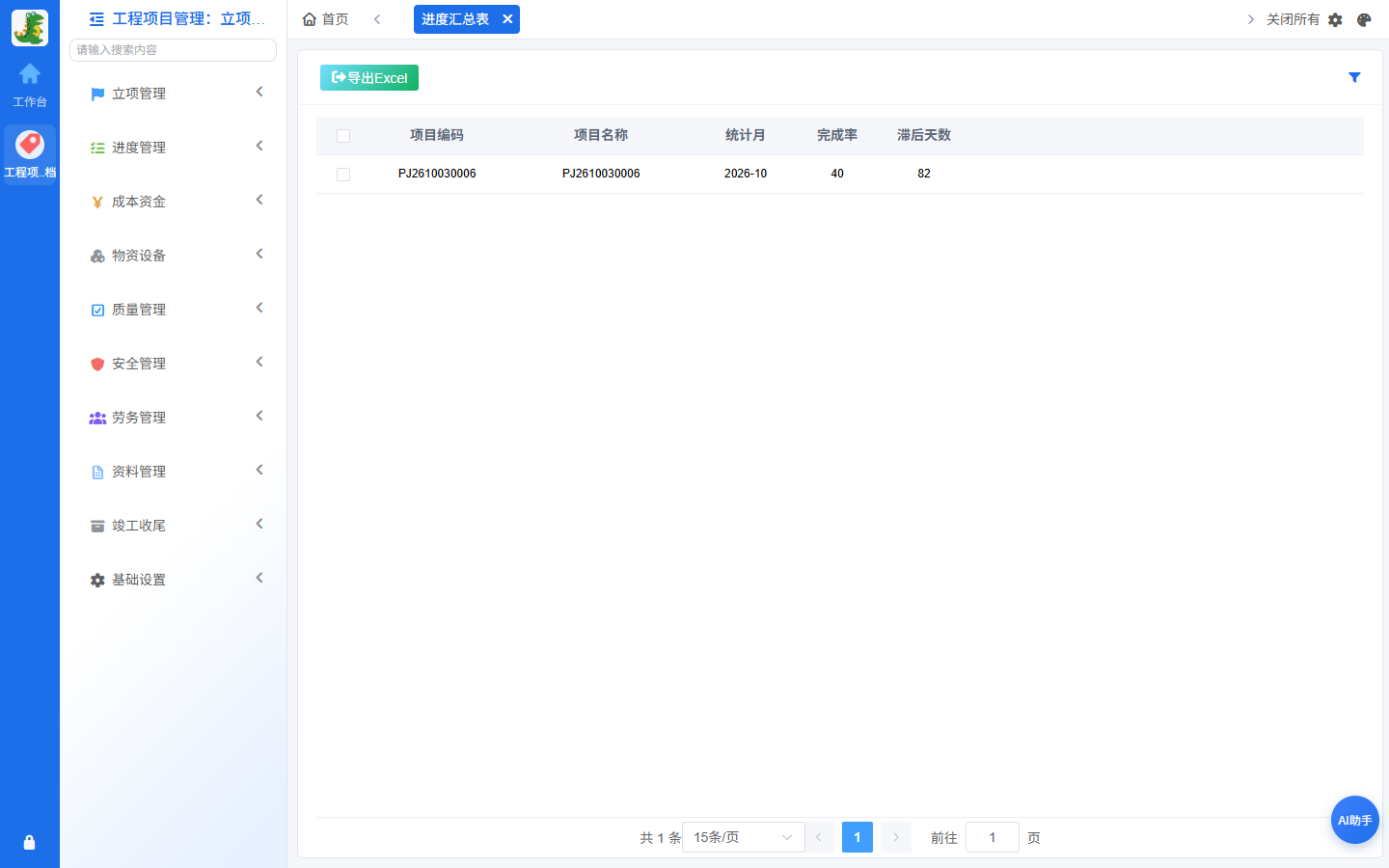Image resolution: width=1389 pixels, height=868 pixels.
Task: Click the 安全管理 shield icon
Action: click(97, 364)
